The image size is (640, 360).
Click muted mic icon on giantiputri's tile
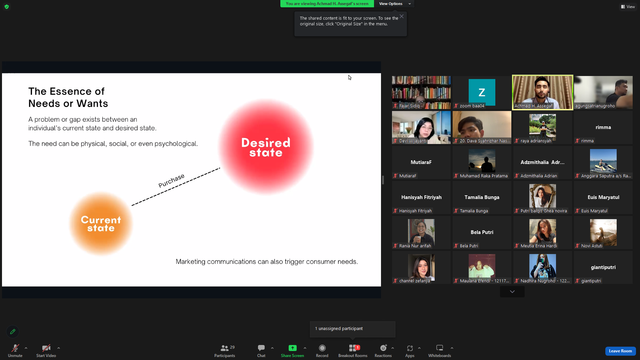click(x=577, y=281)
